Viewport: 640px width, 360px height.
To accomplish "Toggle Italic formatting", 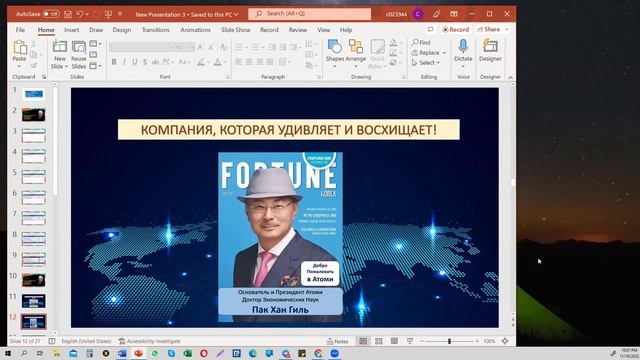I will point(124,62).
